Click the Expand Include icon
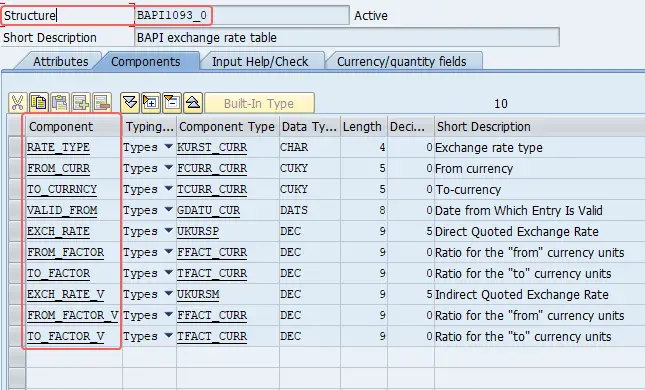This screenshot has width=645, height=390. [151, 103]
